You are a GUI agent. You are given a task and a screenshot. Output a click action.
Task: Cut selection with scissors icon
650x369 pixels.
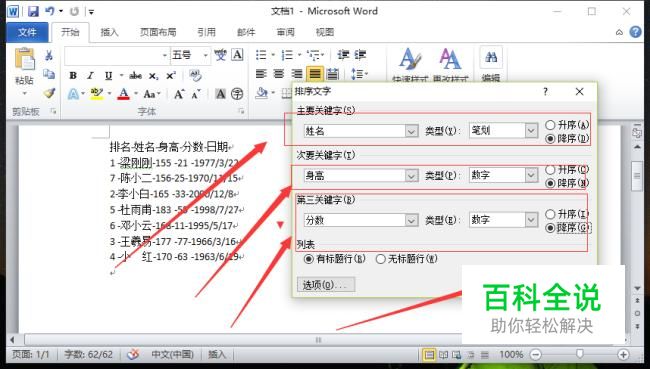click(49, 55)
